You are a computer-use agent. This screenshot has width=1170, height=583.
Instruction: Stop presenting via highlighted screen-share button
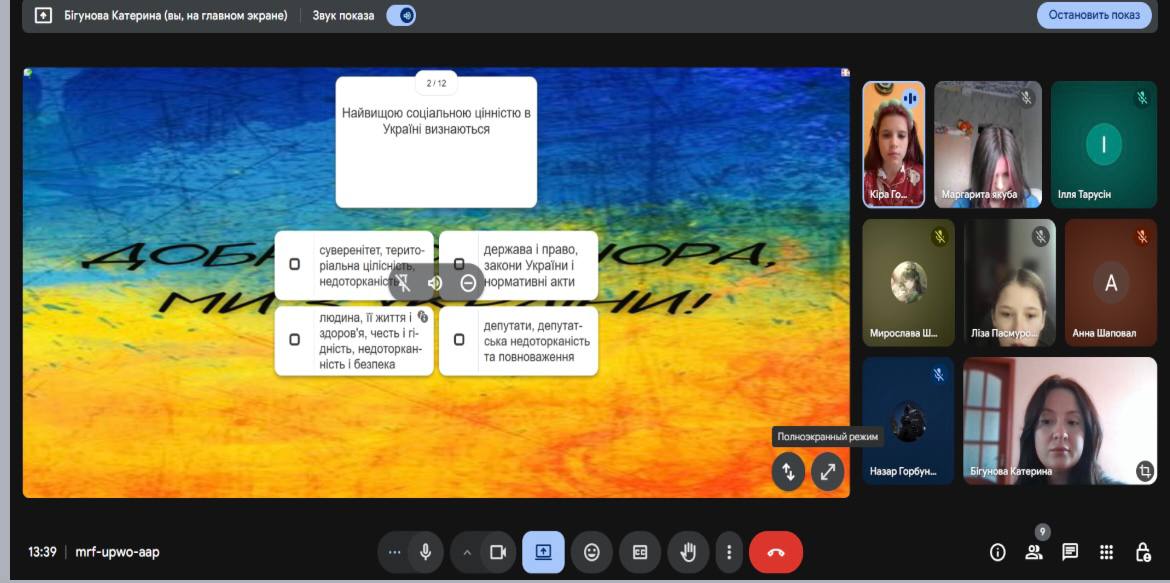543,552
